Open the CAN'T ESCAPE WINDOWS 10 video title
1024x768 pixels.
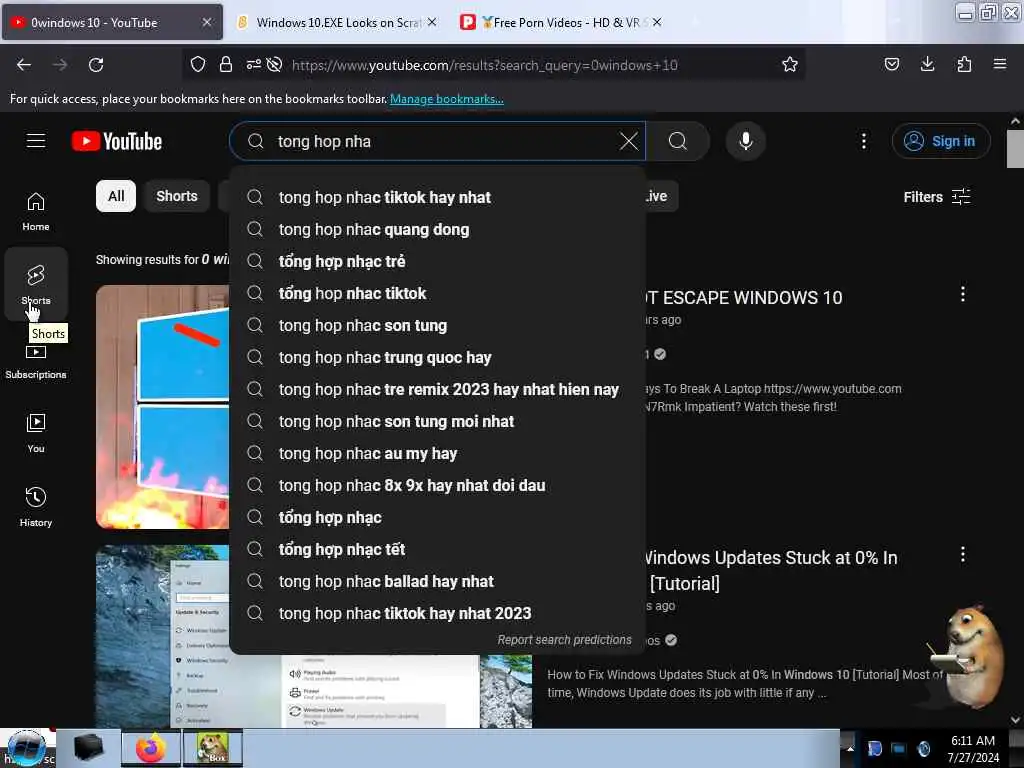coord(744,298)
